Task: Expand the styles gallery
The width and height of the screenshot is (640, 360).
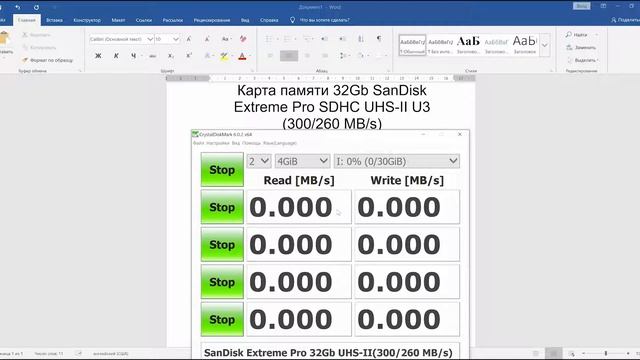Action: 545,45
